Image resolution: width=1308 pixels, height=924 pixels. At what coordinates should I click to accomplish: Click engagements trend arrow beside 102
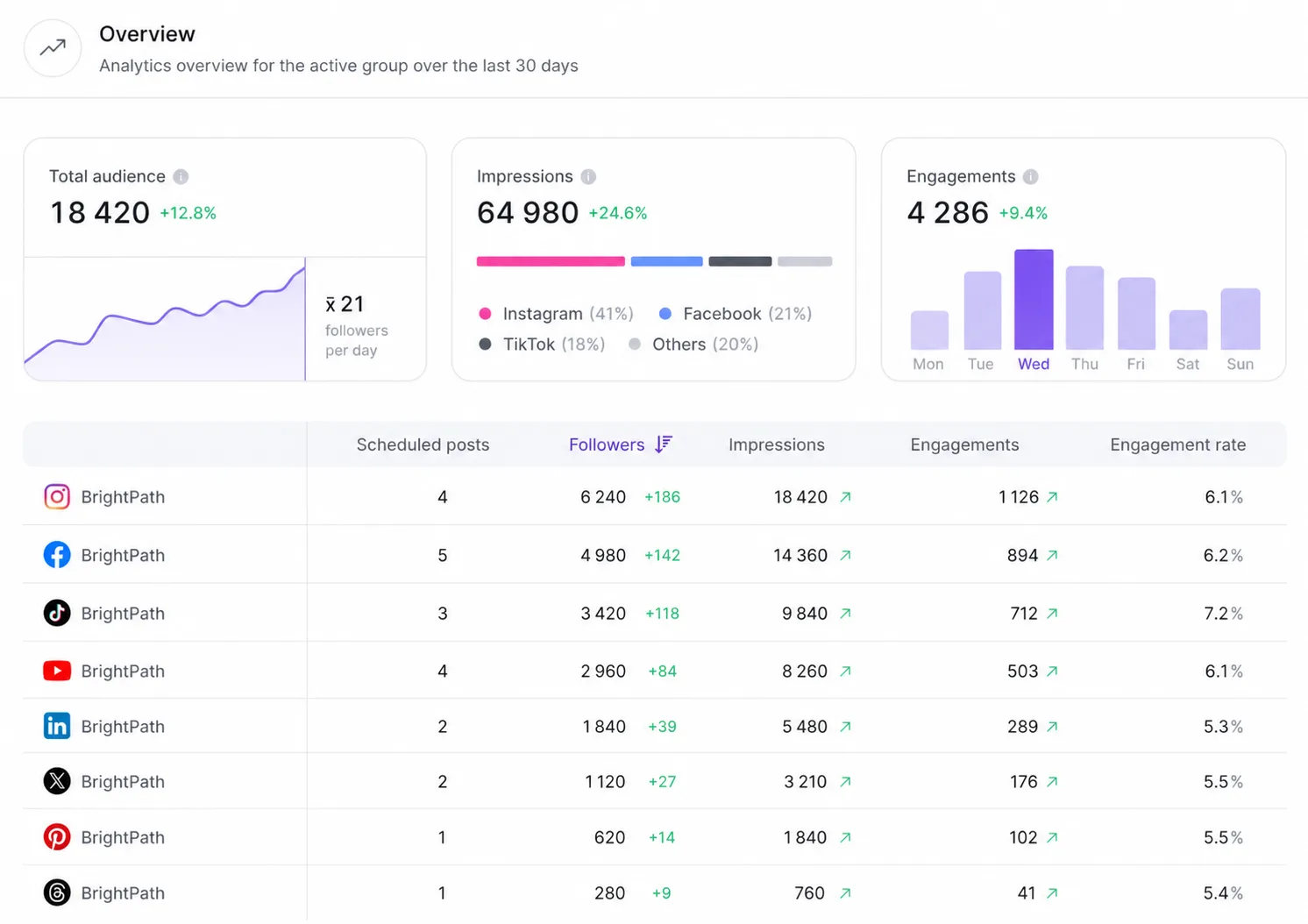point(1052,838)
